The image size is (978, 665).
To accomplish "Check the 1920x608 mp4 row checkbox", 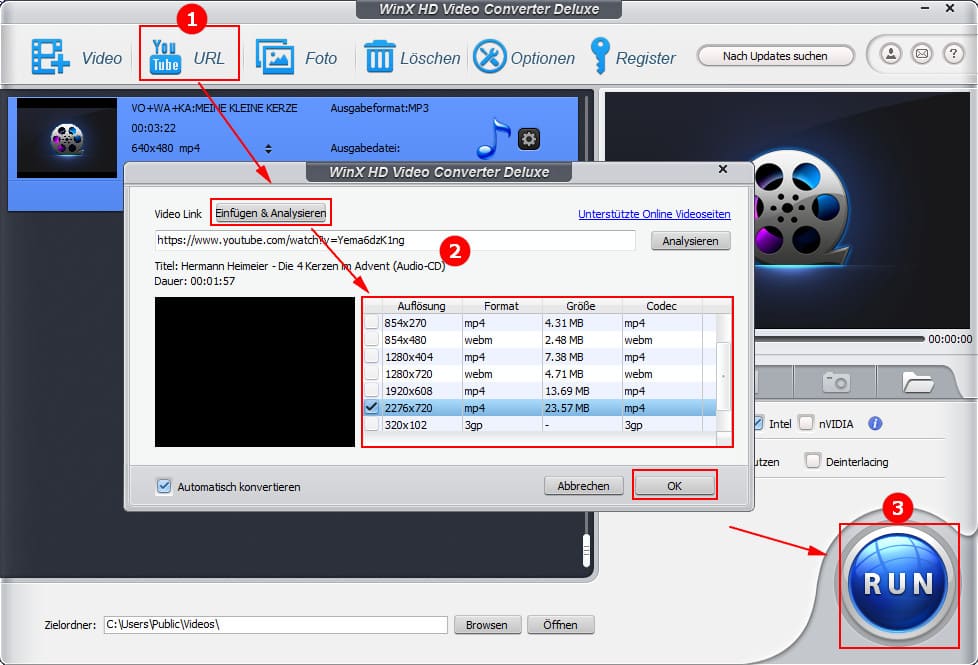I will point(372,390).
